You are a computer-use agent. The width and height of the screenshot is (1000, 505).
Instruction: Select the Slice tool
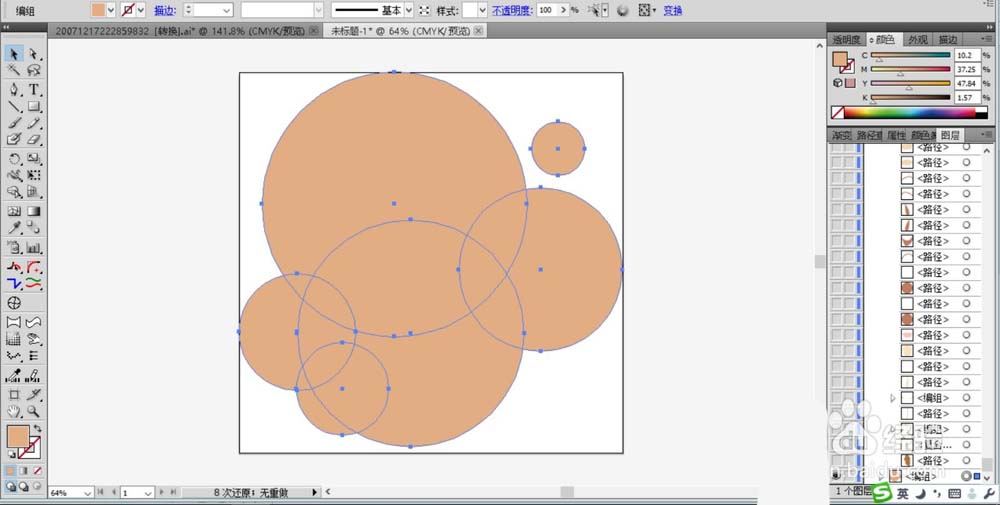pyautogui.click(x=34, y=395)
